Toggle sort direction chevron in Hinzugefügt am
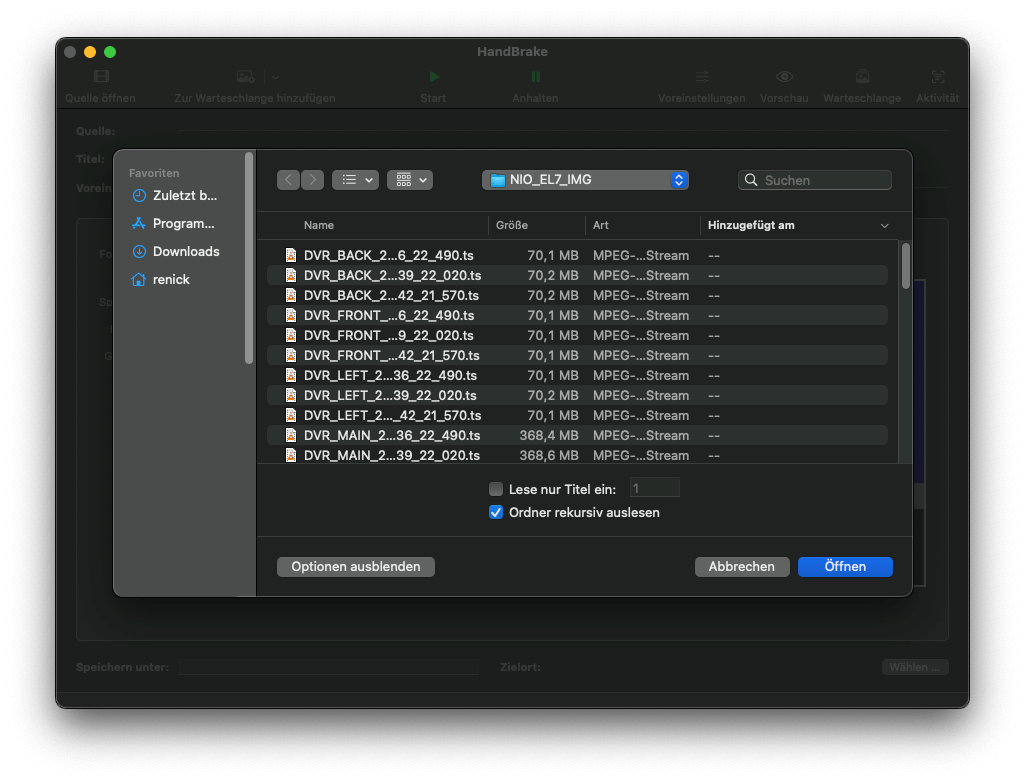Image resolution: width=1025 pixels, height=782 pixels. (884, 226)
